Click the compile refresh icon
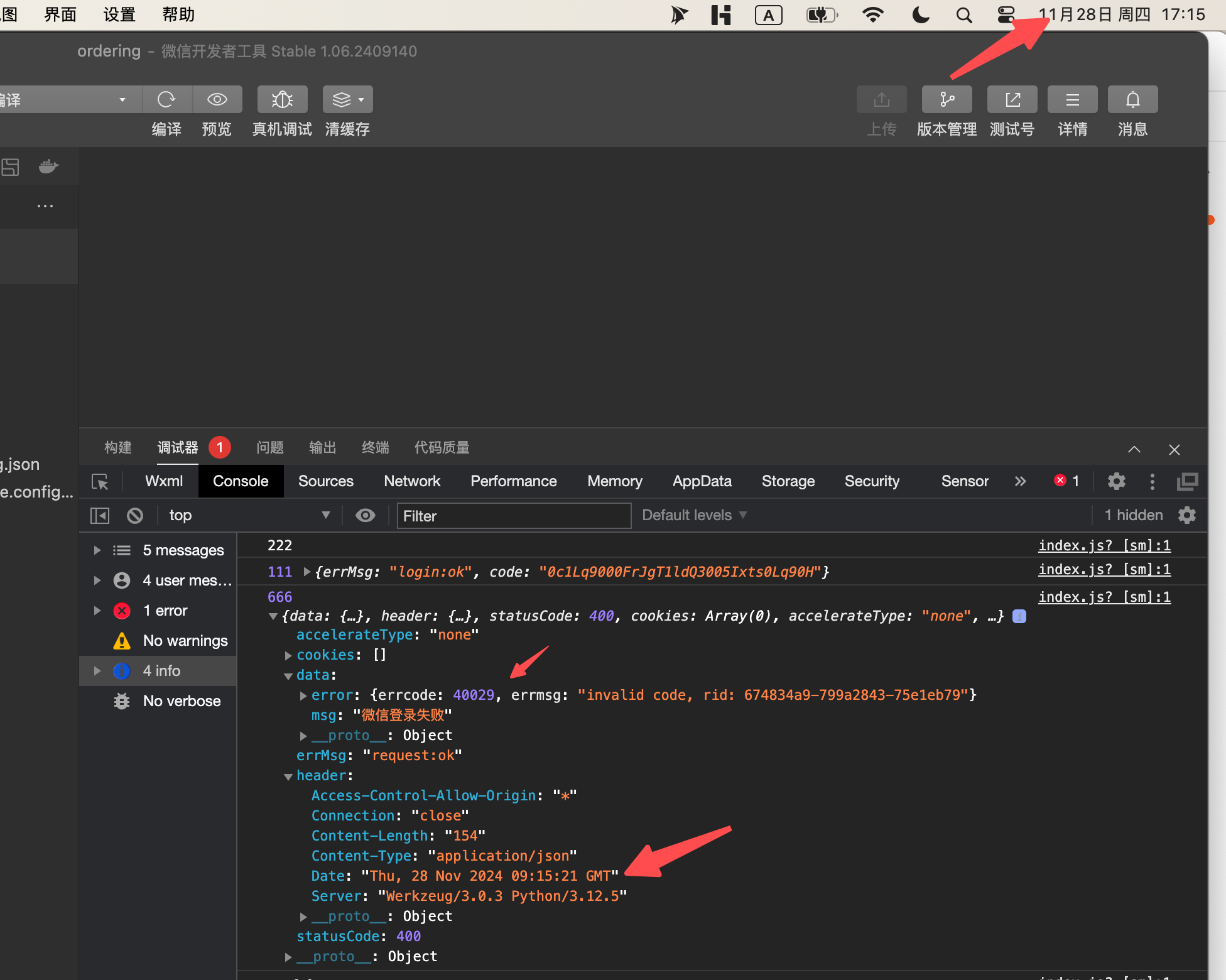1226x980 pixels. 166,99
